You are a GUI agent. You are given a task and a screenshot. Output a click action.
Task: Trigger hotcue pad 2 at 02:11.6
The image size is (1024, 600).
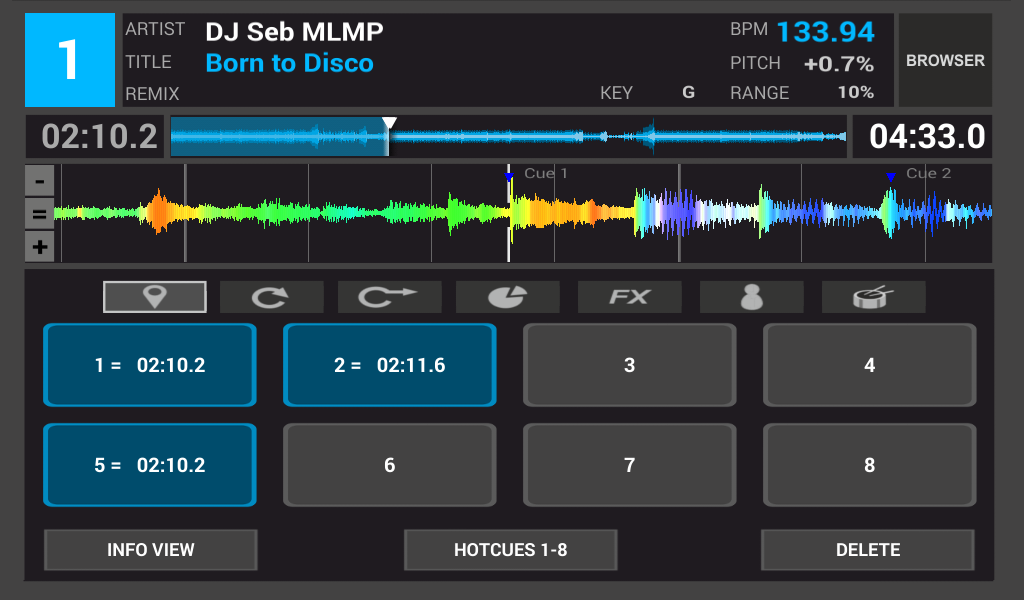point(390,365)
